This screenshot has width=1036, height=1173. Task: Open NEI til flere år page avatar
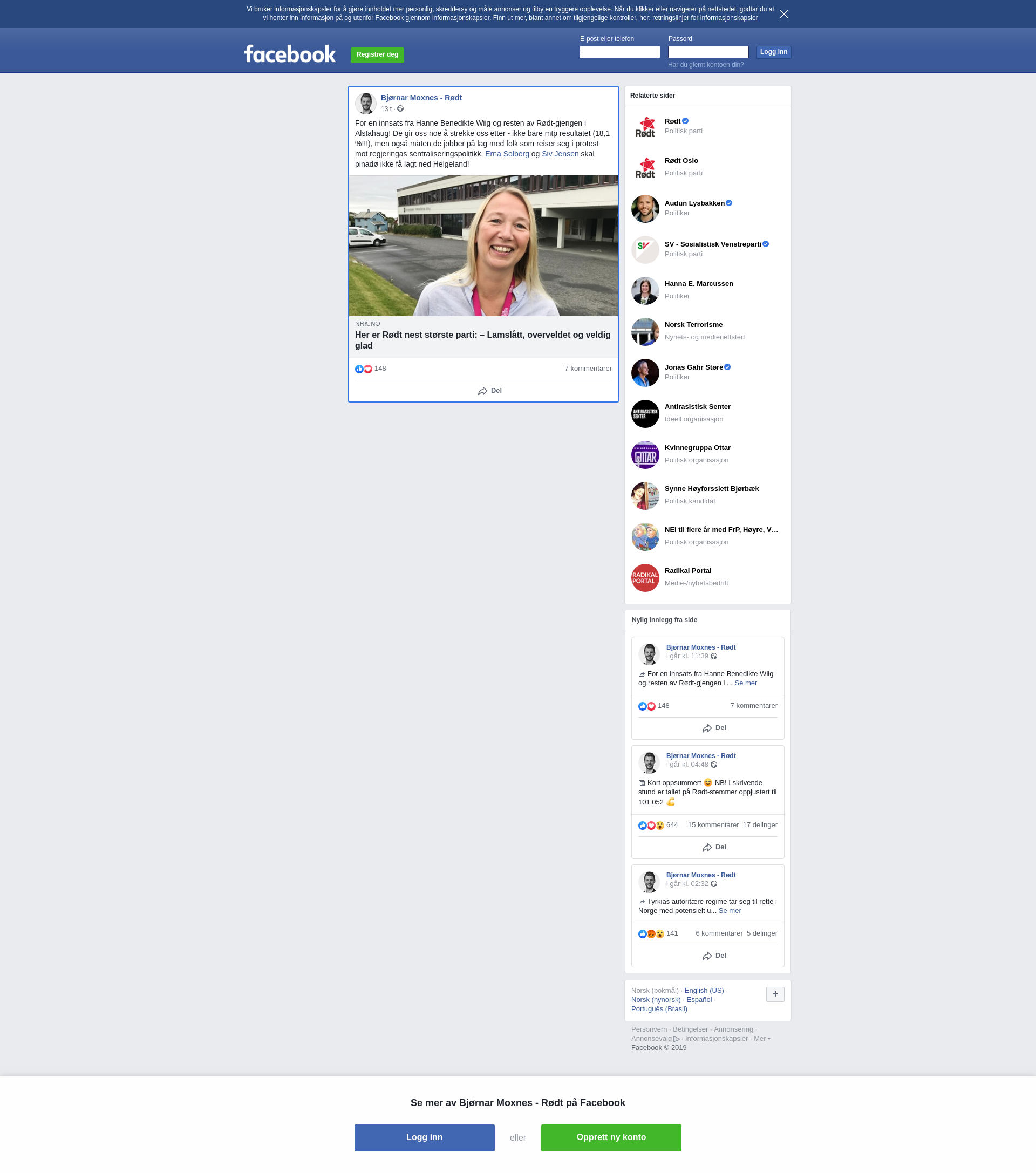point(645,537)
